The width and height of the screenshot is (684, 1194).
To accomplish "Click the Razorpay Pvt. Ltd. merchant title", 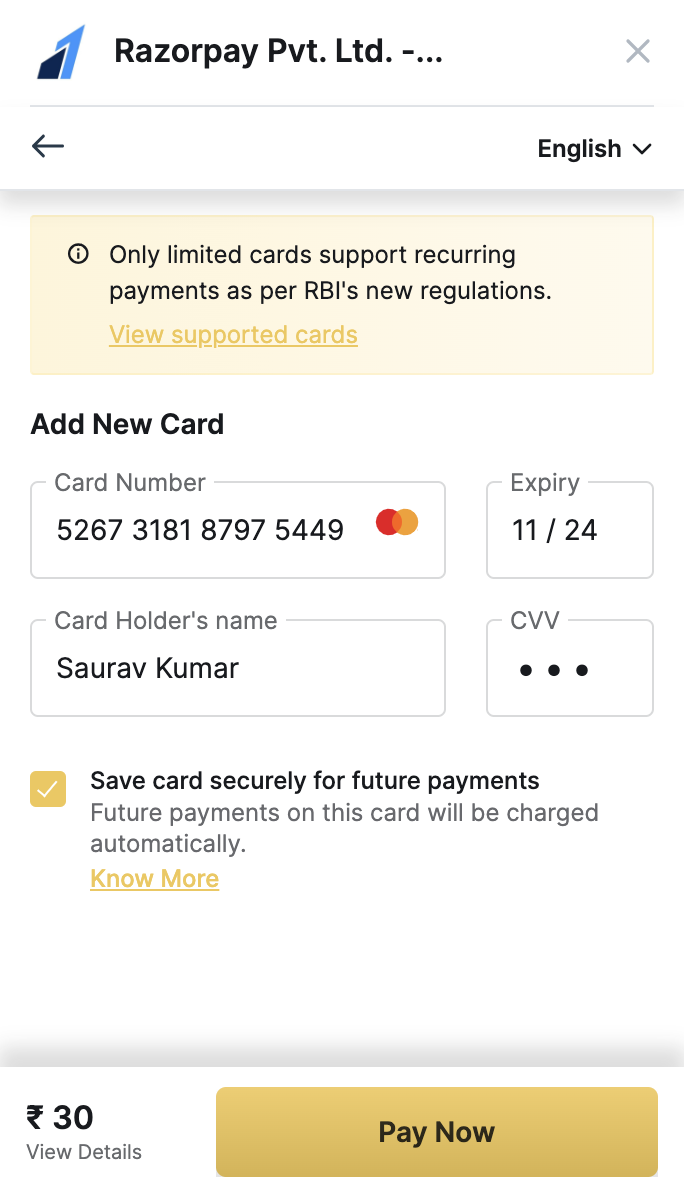I will (278, 52).
